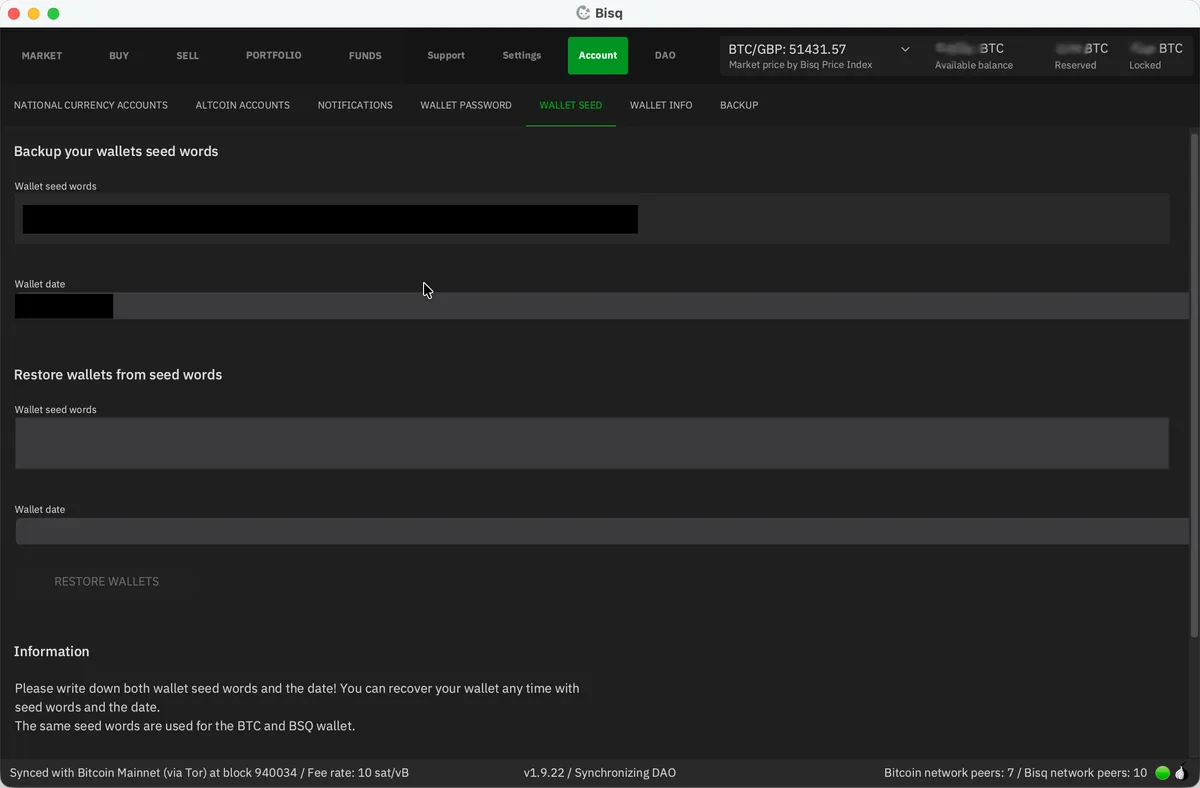1200x788 pixels.
Task: Open the Notifications tab
Action: (355, 105)
